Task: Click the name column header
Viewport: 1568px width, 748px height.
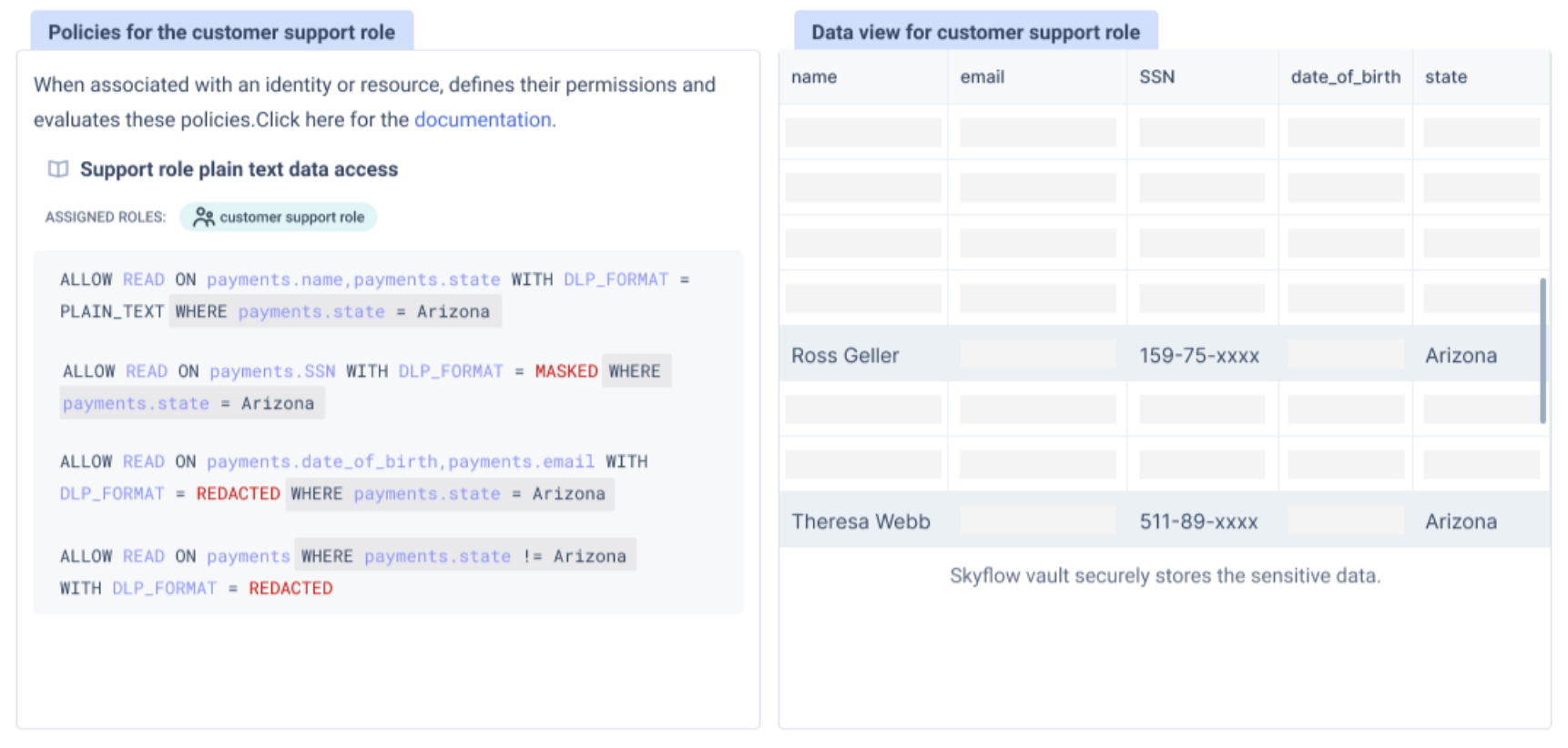Action: pos(814,77)
